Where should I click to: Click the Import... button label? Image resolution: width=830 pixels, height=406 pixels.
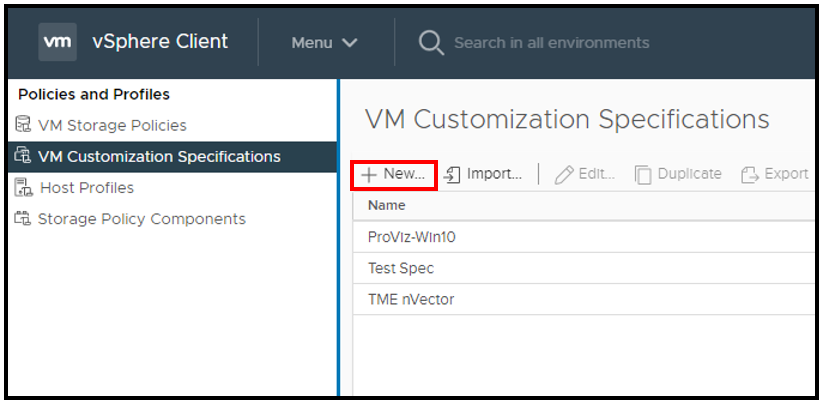(494, 174)
